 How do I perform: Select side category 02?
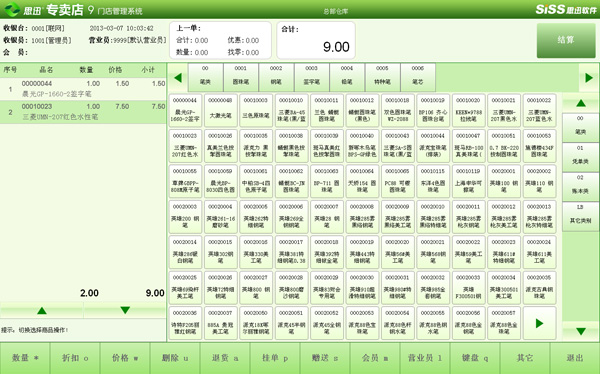pyautogui.click(x=580, y=186)
